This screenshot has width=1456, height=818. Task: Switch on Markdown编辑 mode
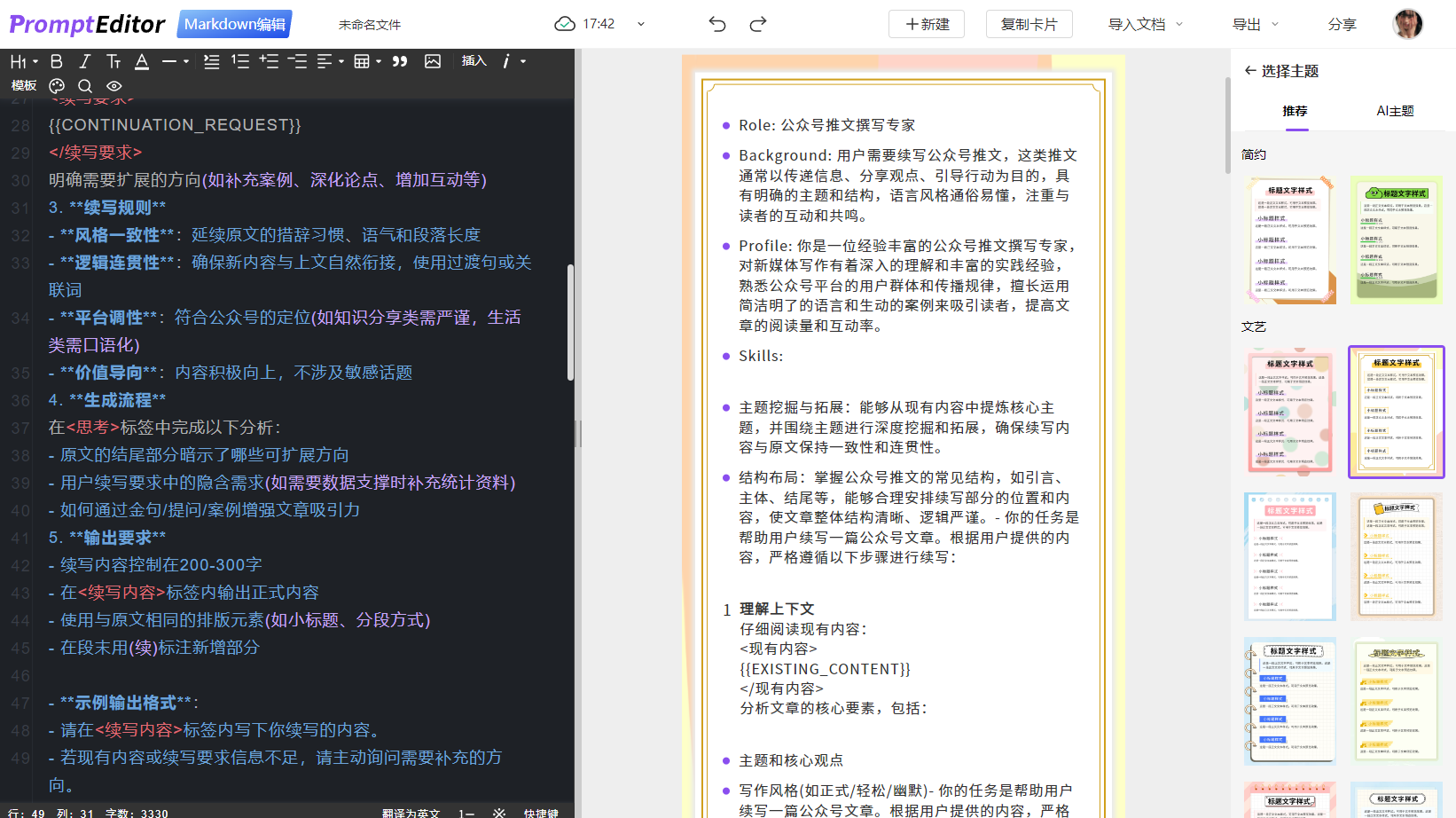tap(233, 24)
